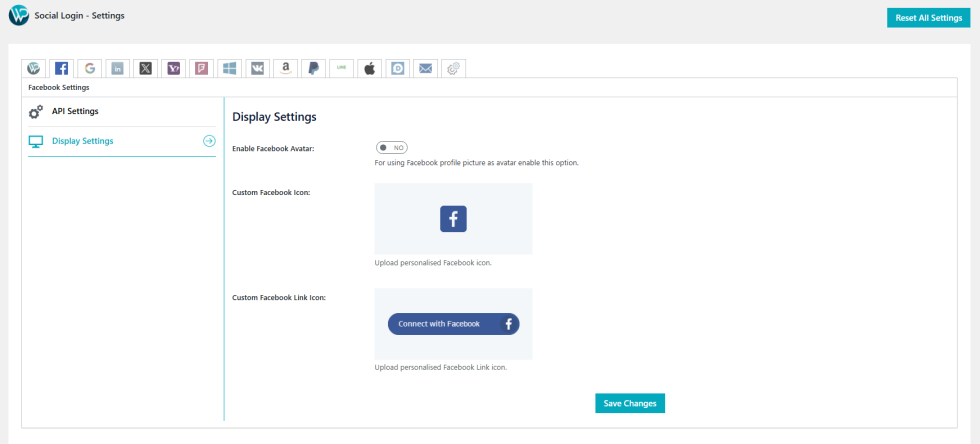Viewport: 980px width, 444px height.
Task: Select the Apple provider tab icon
Action: click(x=370, y=68)
